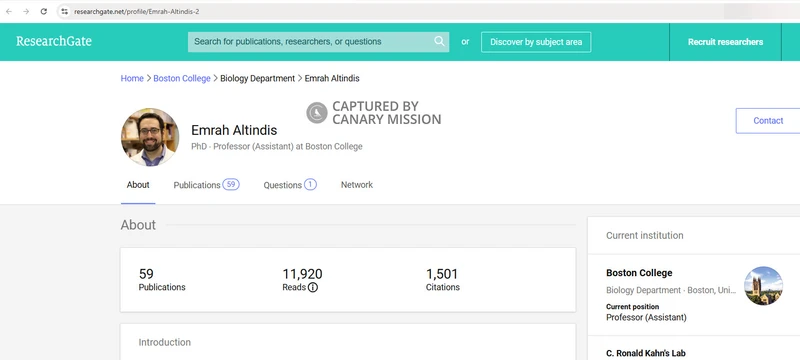Click Emrah Altindis profile photo
Screen dimensions: 800x360
click(150, 137)
